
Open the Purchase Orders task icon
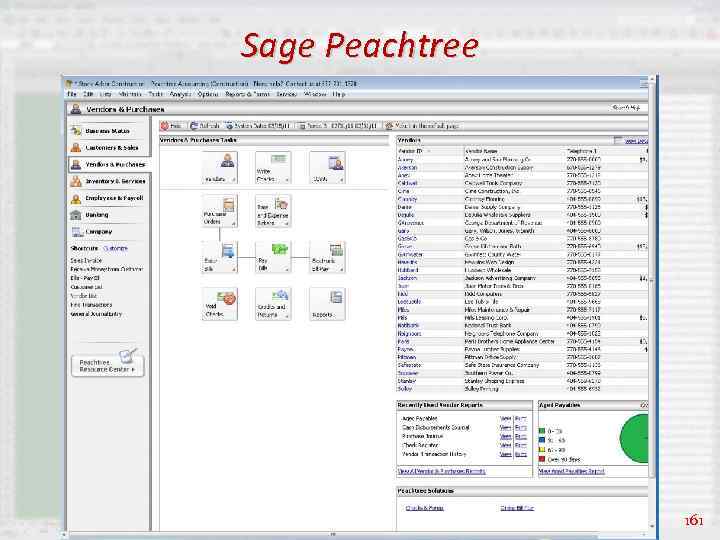[219, 211]
